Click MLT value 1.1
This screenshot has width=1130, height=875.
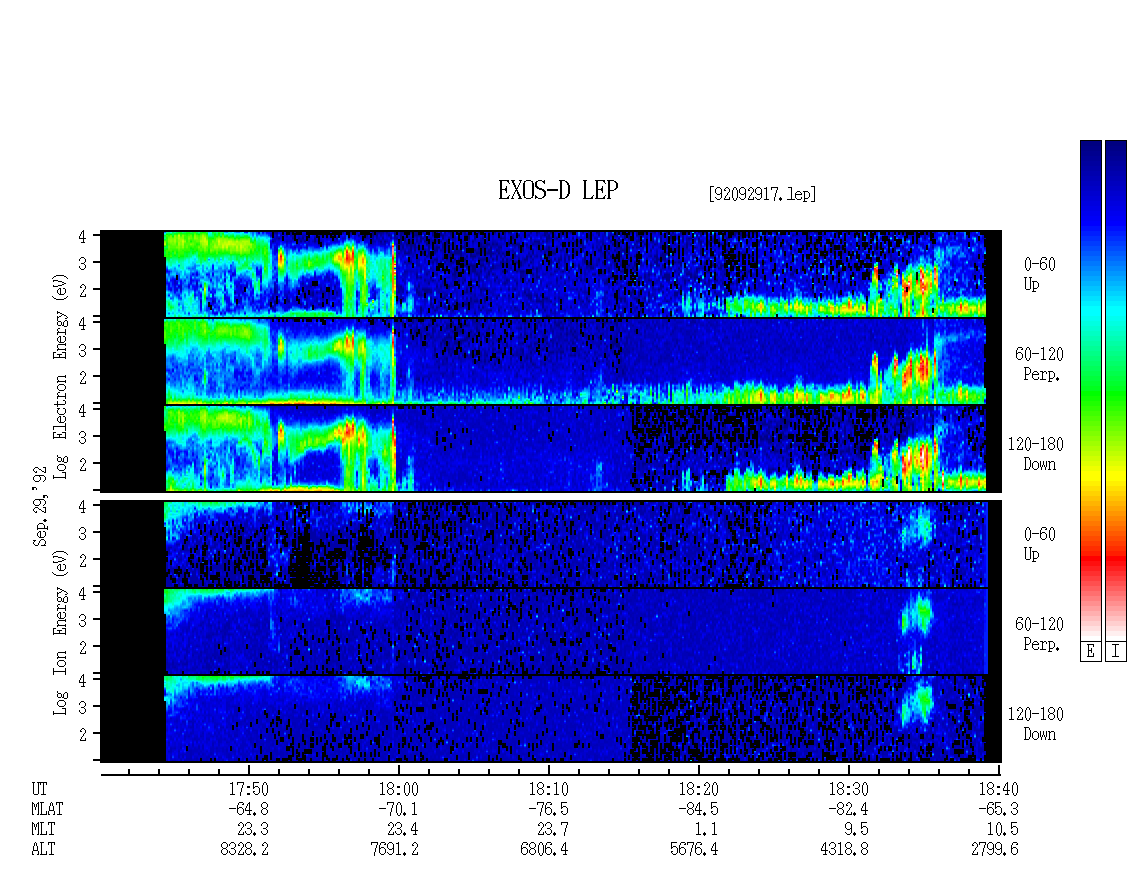(706, 830)
